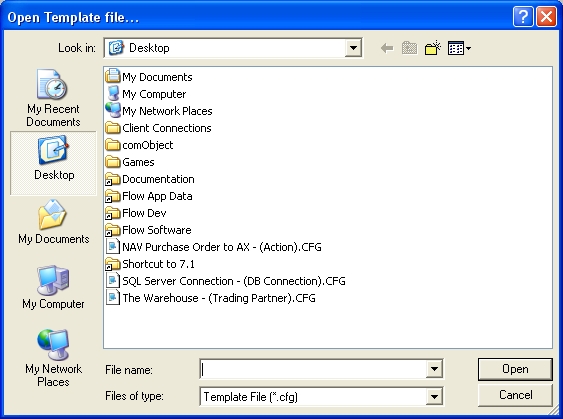This screenshot has width=563, height=419.
Task: Expand the File name dropdown arrow
Action: click(434, 369)
